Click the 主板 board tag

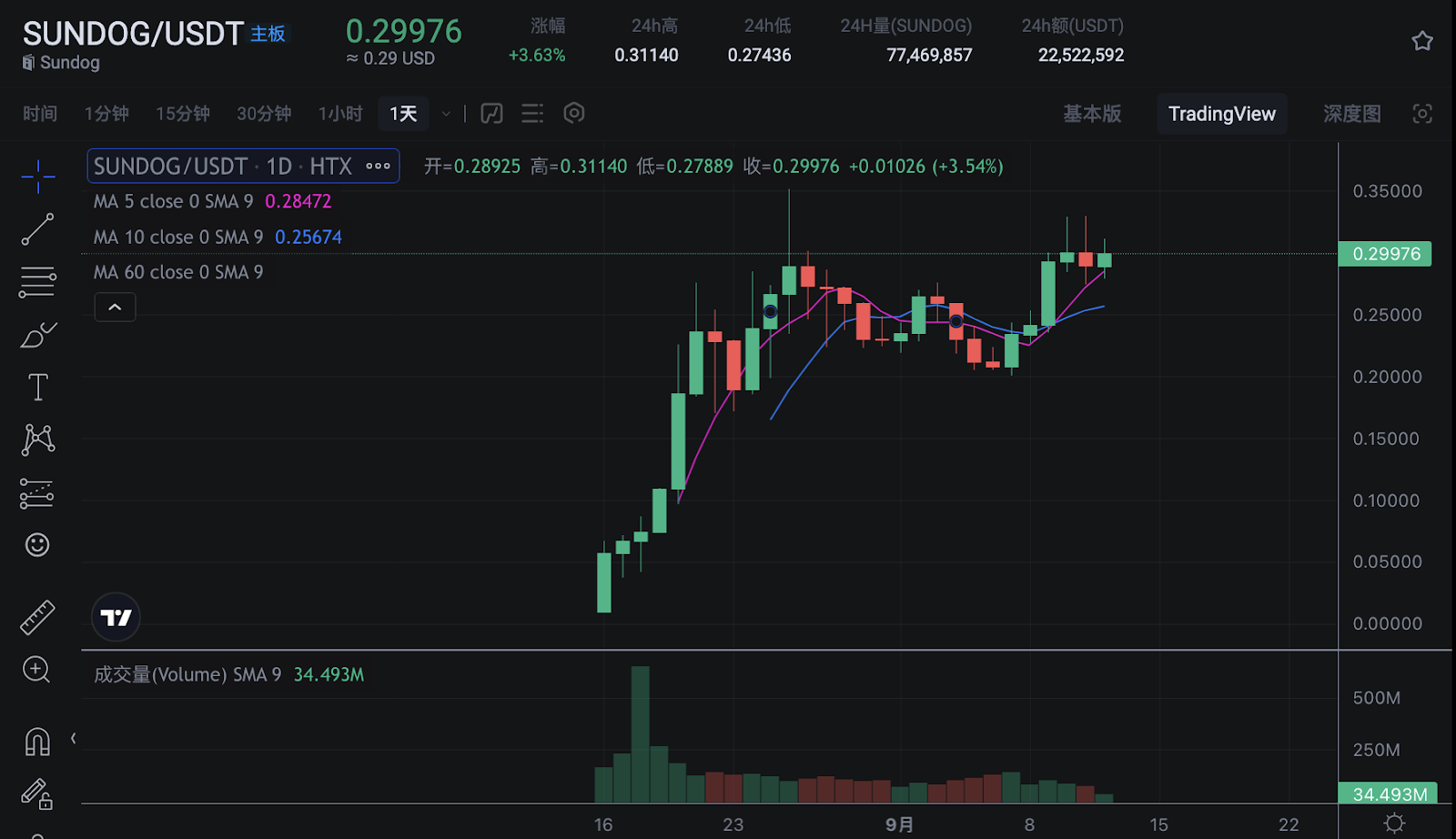[268, 34]
